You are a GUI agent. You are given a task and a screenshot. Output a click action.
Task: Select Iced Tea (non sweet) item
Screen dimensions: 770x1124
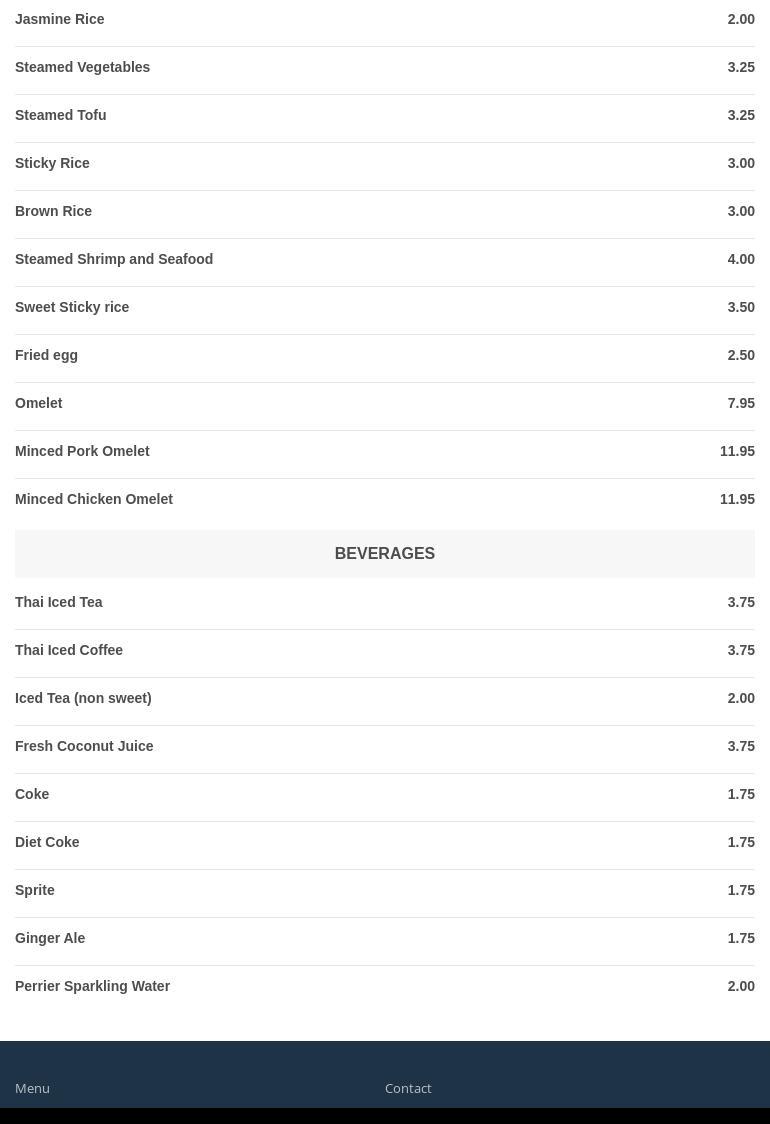[x=83, y=698]
